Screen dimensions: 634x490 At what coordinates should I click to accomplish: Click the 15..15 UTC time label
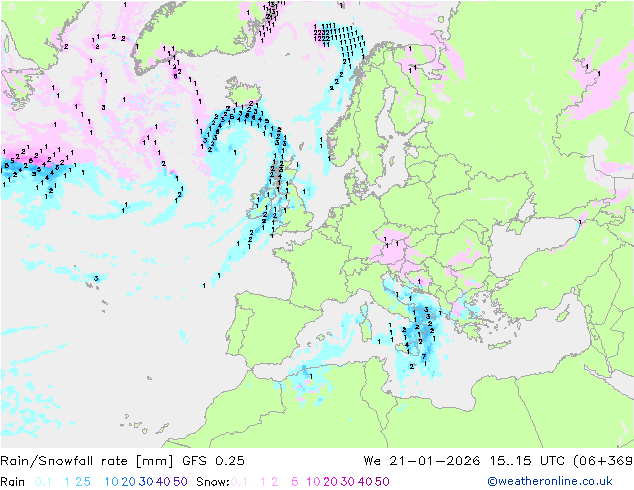(526, 461)
